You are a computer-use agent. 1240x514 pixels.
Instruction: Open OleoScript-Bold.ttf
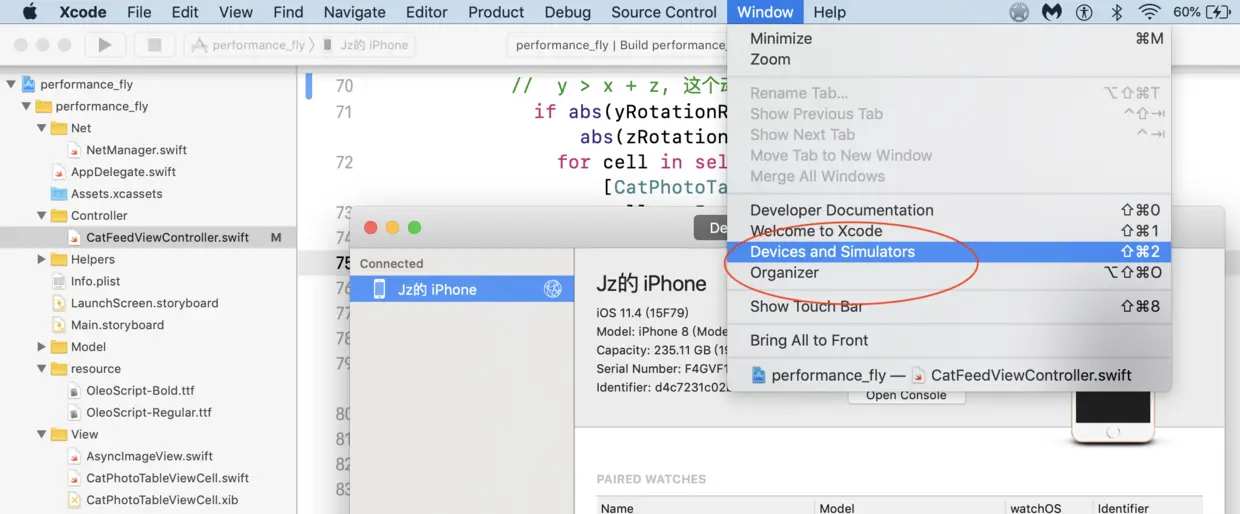pos(140,391)
